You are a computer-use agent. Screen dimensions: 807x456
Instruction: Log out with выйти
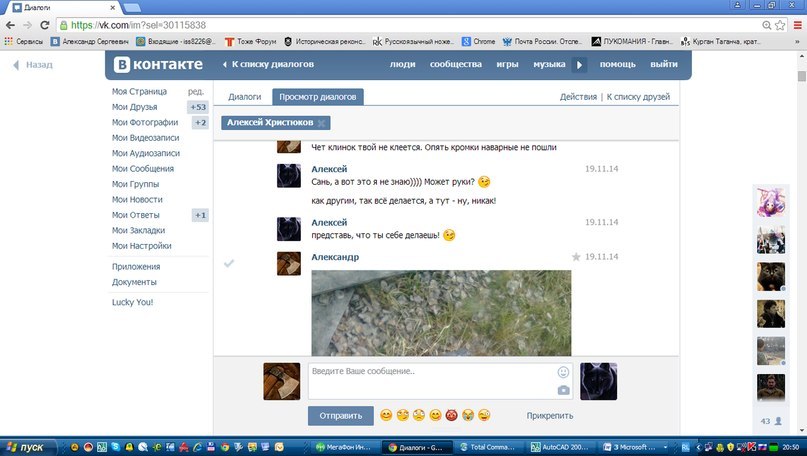664,64
